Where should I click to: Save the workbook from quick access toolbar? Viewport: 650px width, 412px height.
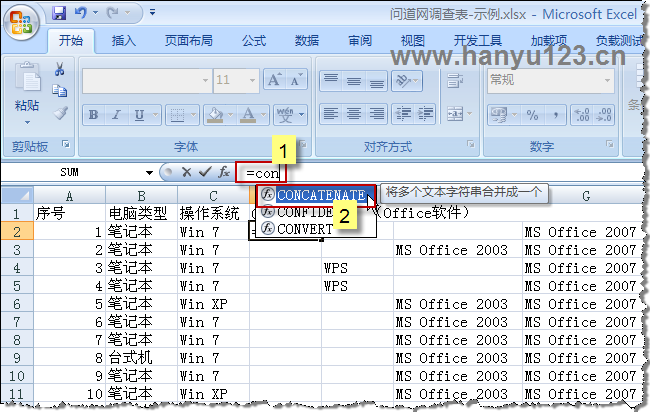pyautogui.click(x=59, y=13)
